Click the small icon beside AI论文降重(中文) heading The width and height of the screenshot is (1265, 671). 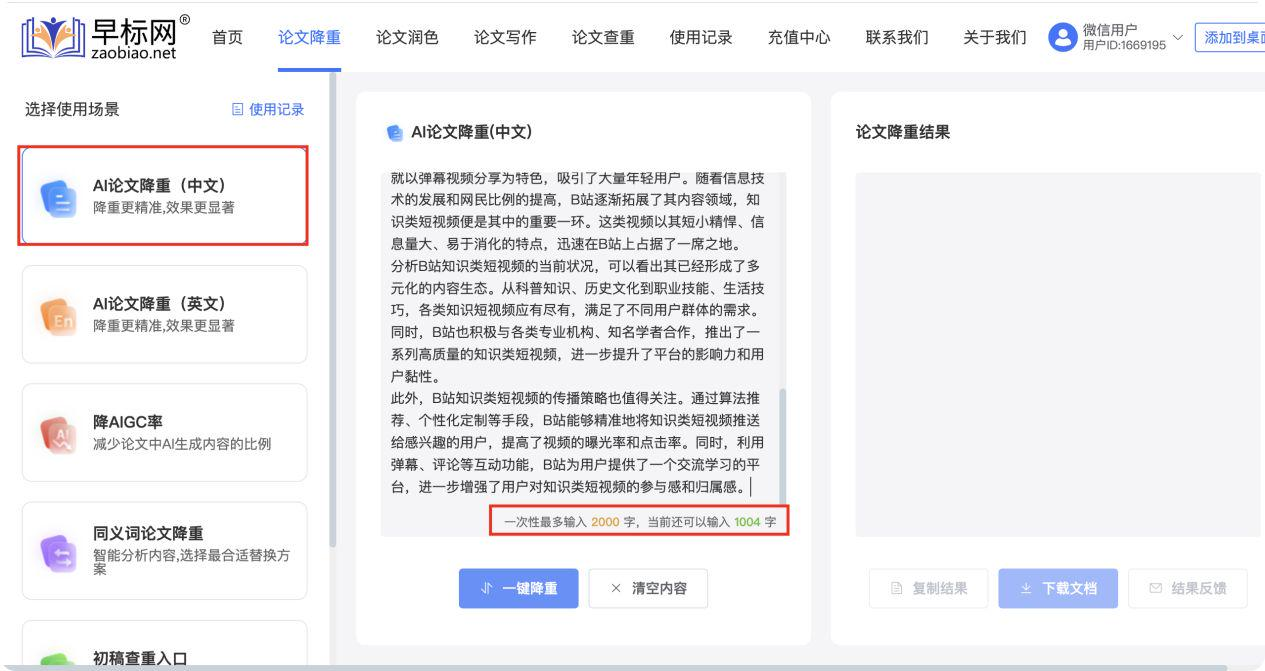tap(394, 132)
